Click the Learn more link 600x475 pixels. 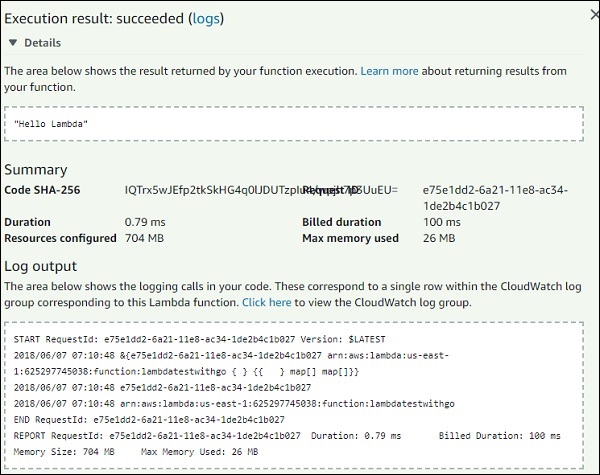[389, 72]
